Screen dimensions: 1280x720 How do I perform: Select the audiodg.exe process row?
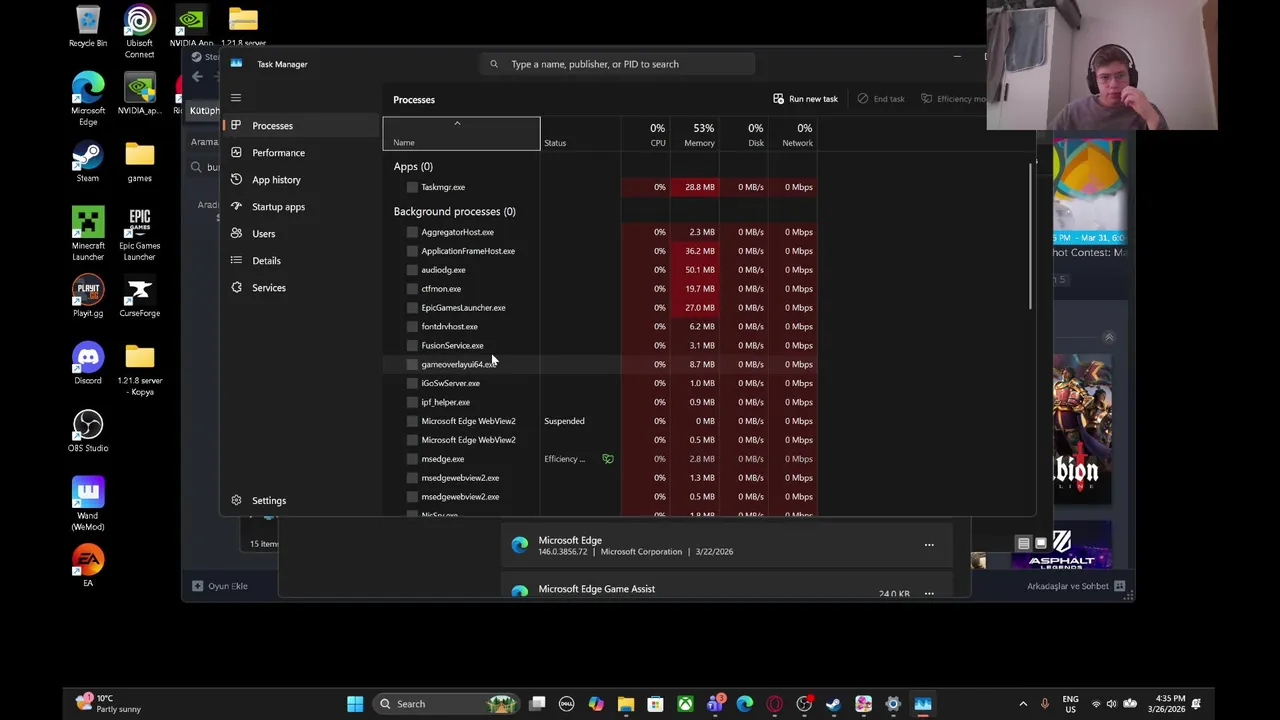point(600,270)
